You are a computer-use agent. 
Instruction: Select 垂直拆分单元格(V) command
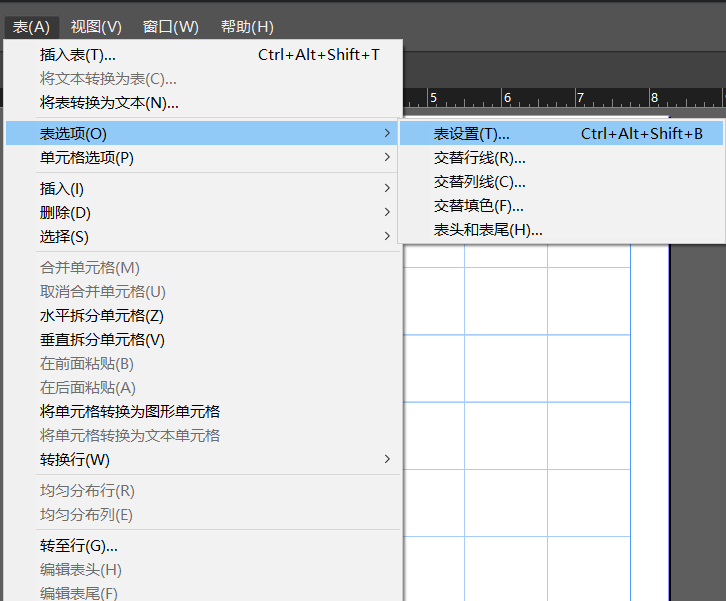click(102, 340)
